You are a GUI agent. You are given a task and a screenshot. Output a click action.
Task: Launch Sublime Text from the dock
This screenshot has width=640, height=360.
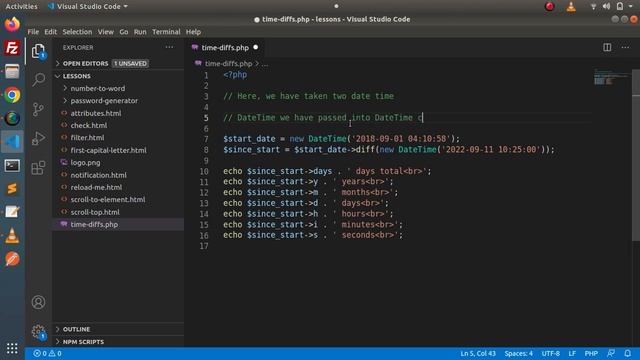(12, 189)
